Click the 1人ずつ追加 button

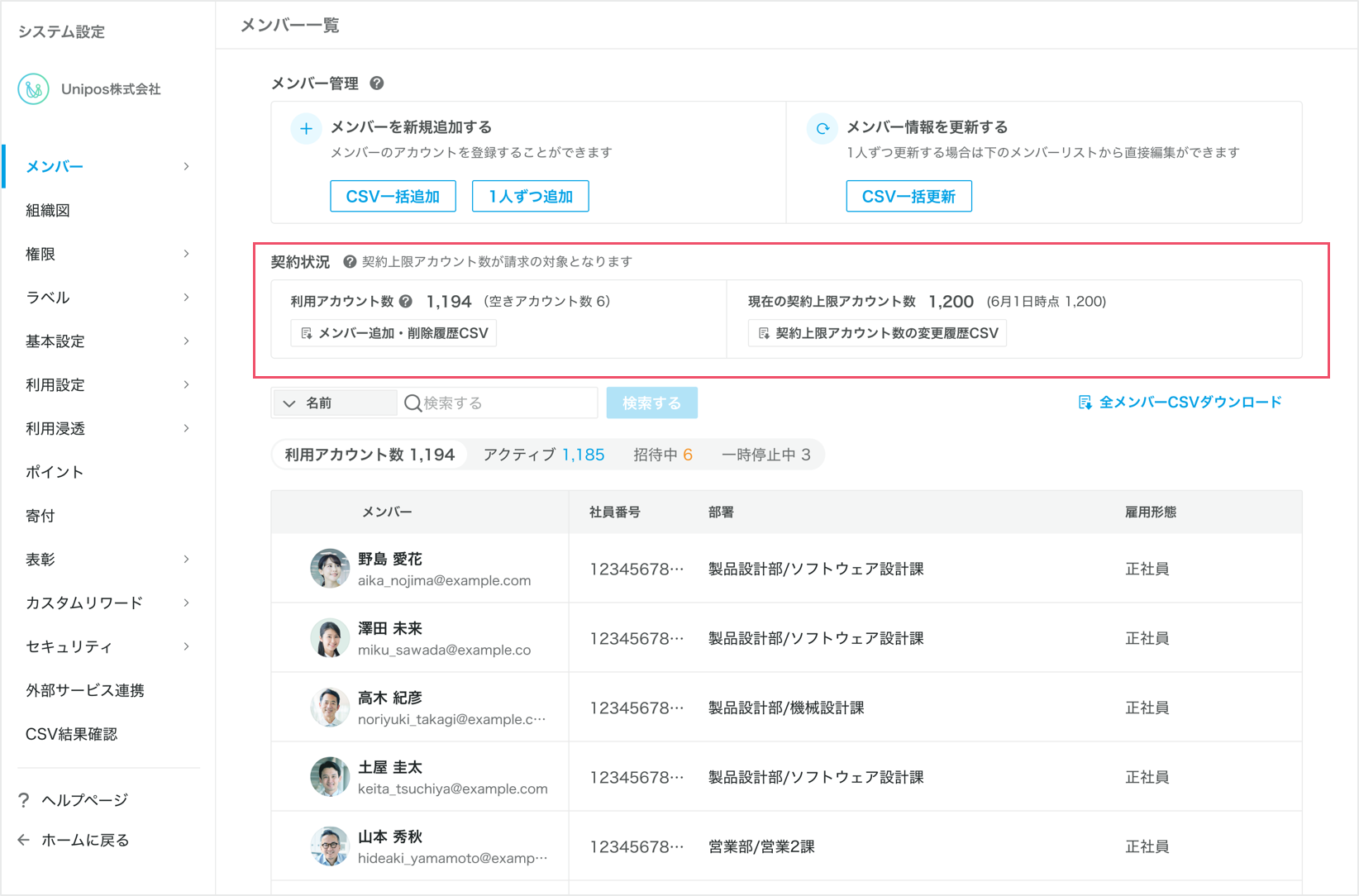tap(531, 196)
